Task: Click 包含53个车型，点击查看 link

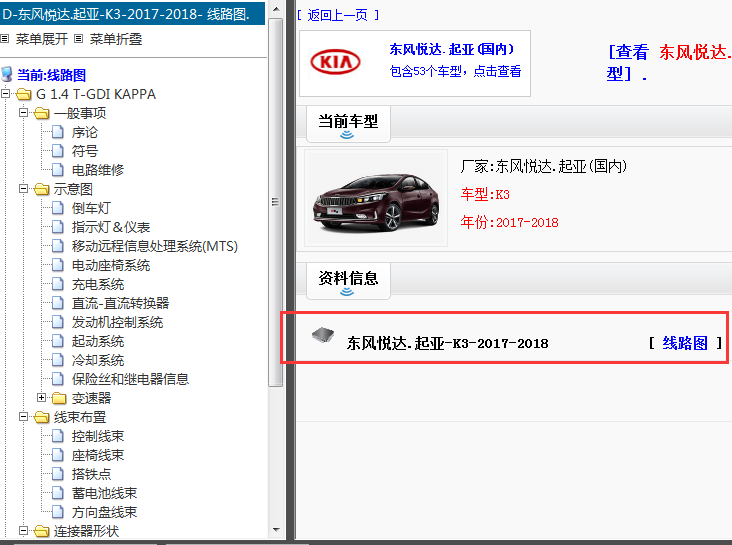Action: [x=455, y=71]
